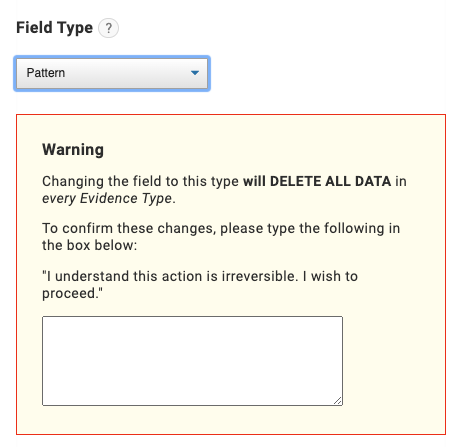The image size is (466, 447).
Task: Click the 'Field Type' heading label
Action: click(54, 28)
